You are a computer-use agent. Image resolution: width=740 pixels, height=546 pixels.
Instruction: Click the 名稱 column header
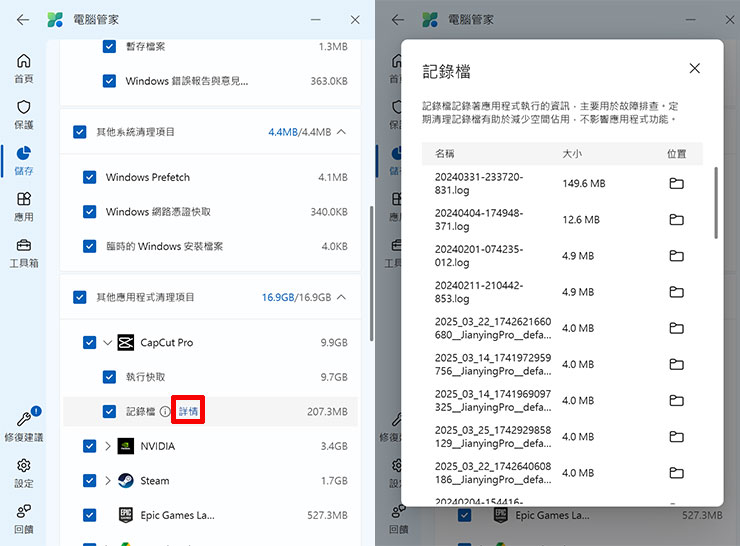tap(444, 153)
